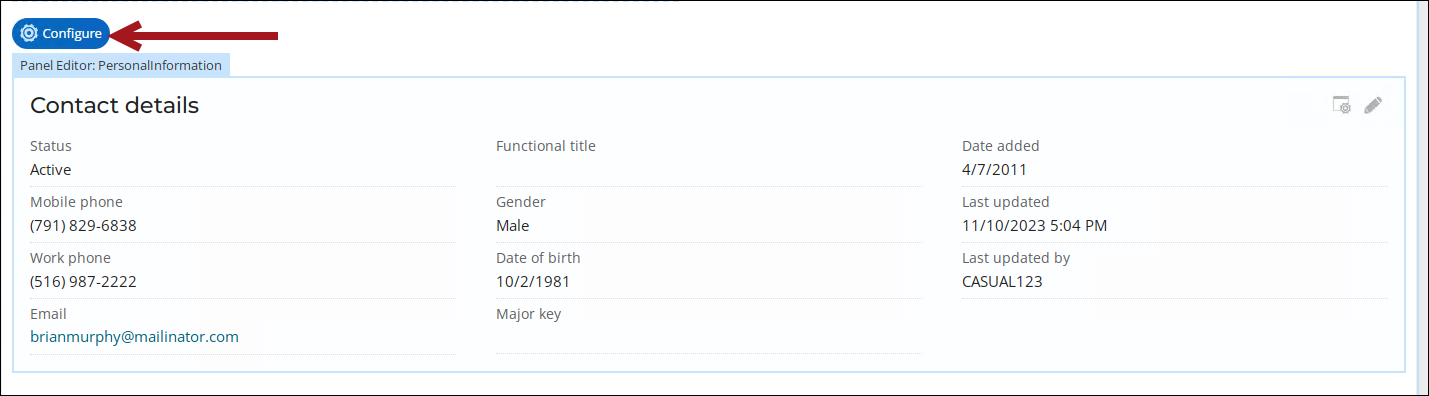Click the Contact details heading
The image size is (1429, 396).
coord(114,105)
